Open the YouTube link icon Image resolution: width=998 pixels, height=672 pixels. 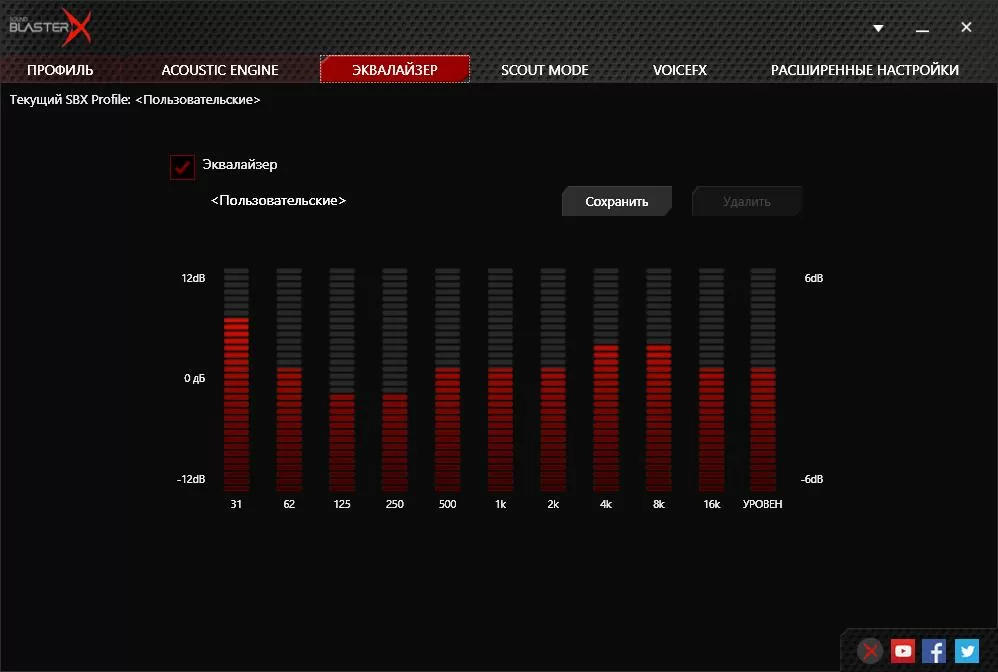pyautogui.click(x=903, y=651)
